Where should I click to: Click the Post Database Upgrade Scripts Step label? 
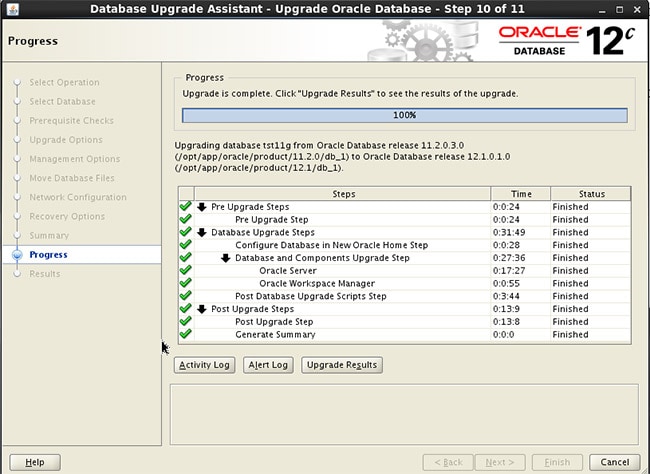pyautogui.click(x=310, y=297)
